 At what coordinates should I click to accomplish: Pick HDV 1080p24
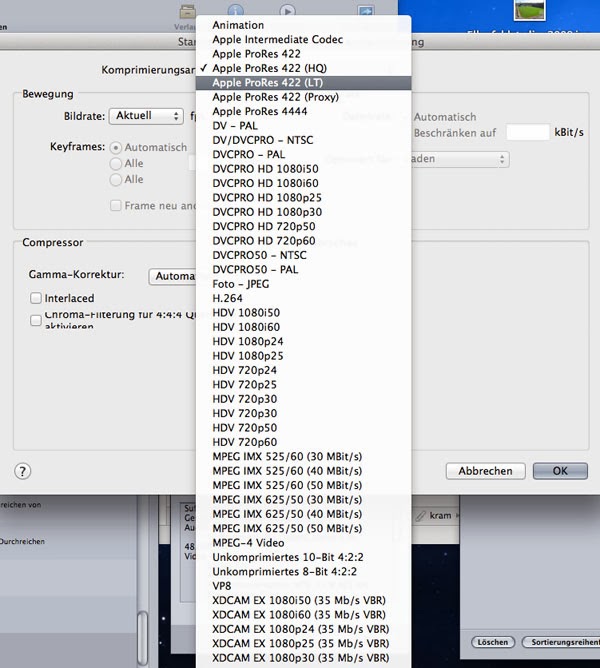click(x=303, y=341)
